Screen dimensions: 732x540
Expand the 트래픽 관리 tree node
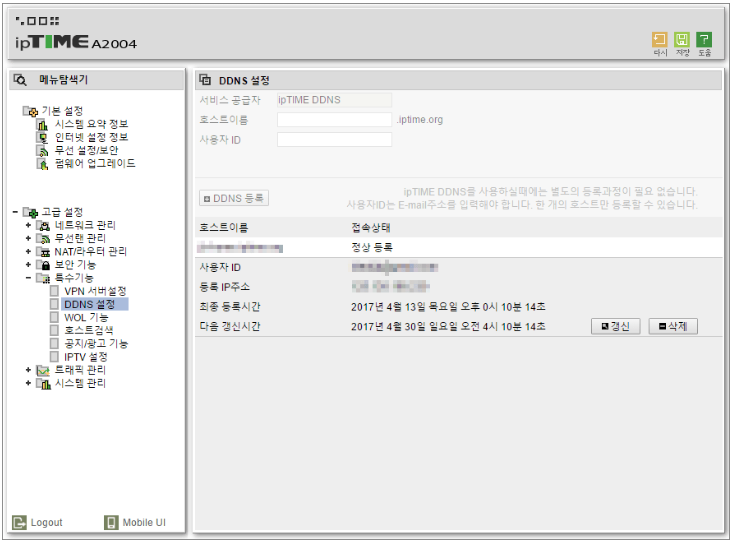click(x=28, y=370)
